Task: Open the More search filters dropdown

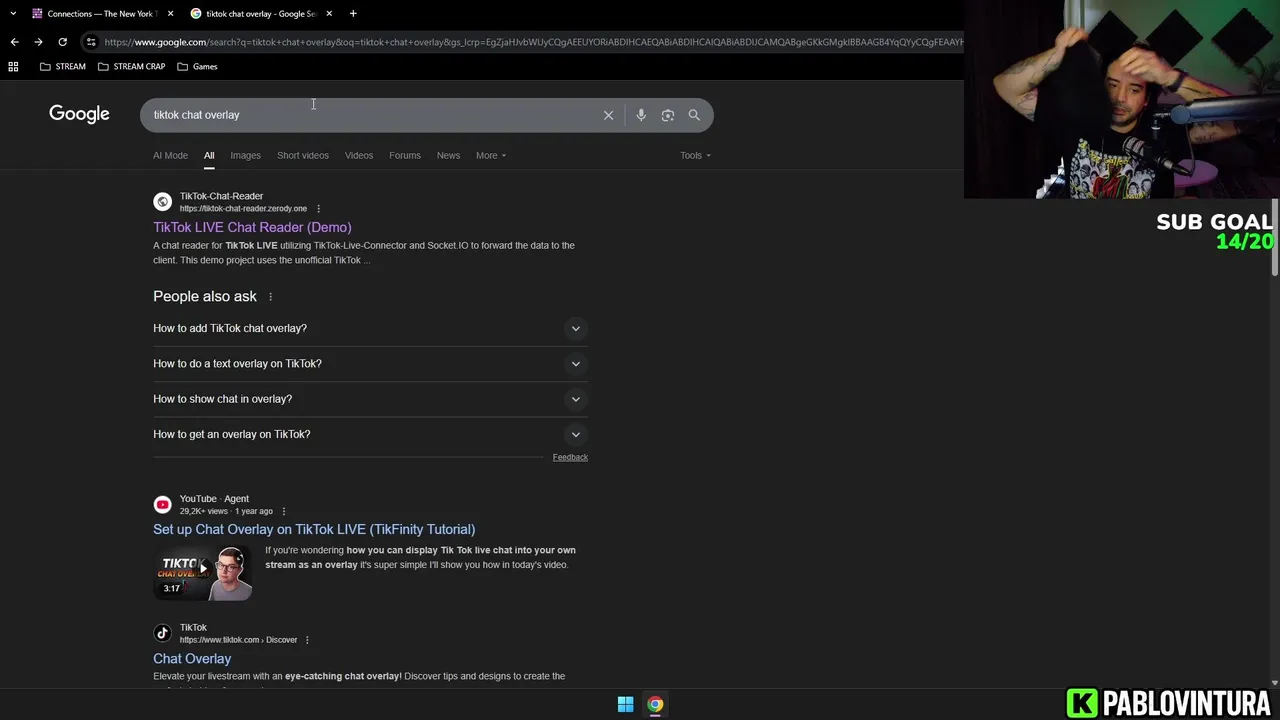Action: click(491, 155)
